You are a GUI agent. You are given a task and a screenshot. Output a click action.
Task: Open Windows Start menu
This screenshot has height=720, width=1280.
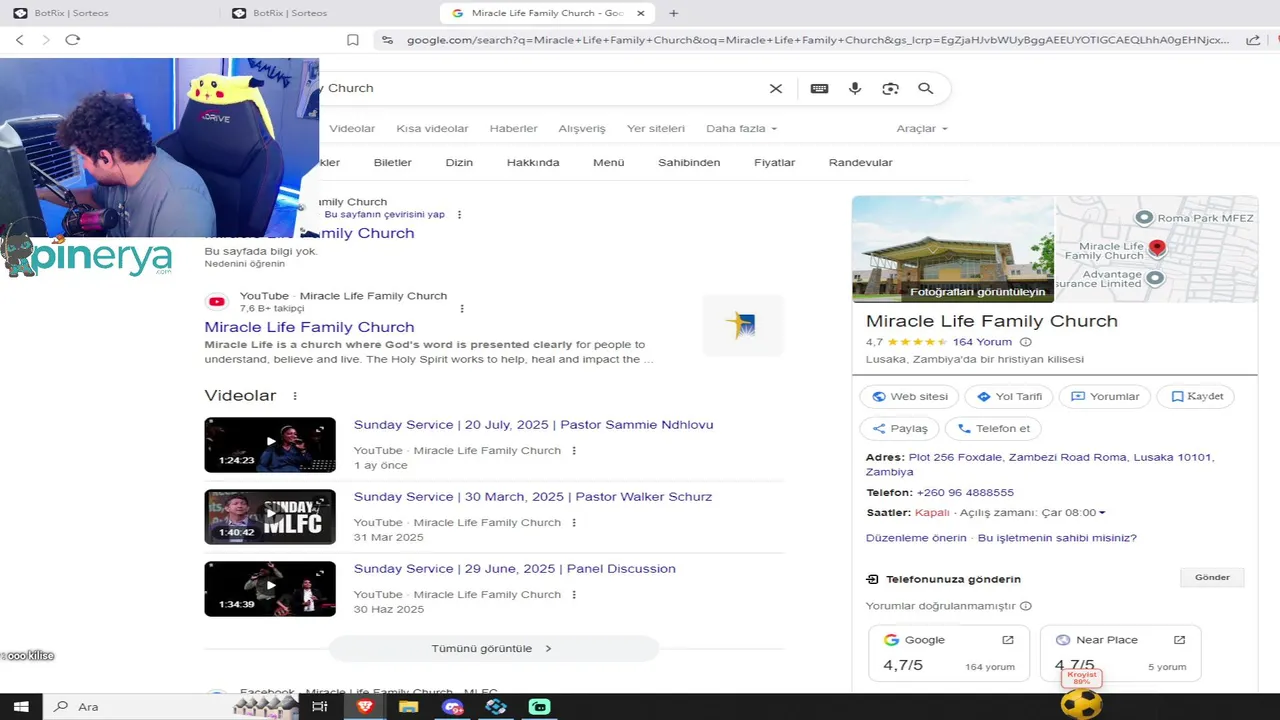[x=20, y=707]
